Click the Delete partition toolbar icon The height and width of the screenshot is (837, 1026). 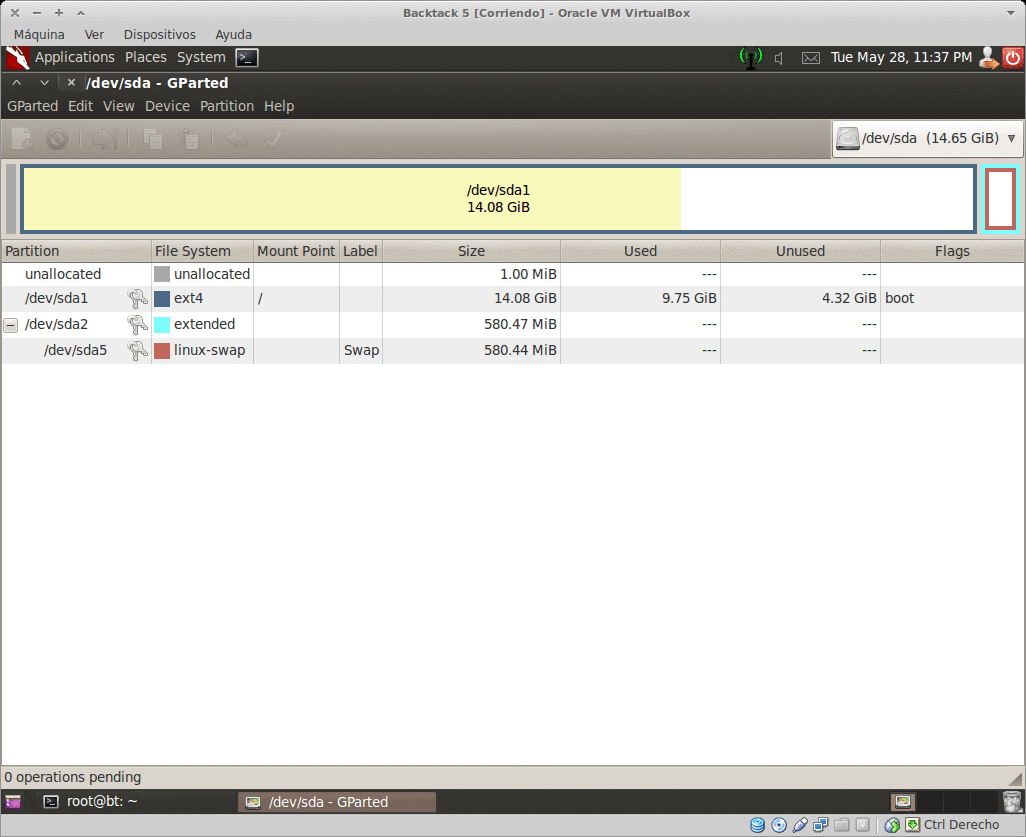click(x=57, y=140)
